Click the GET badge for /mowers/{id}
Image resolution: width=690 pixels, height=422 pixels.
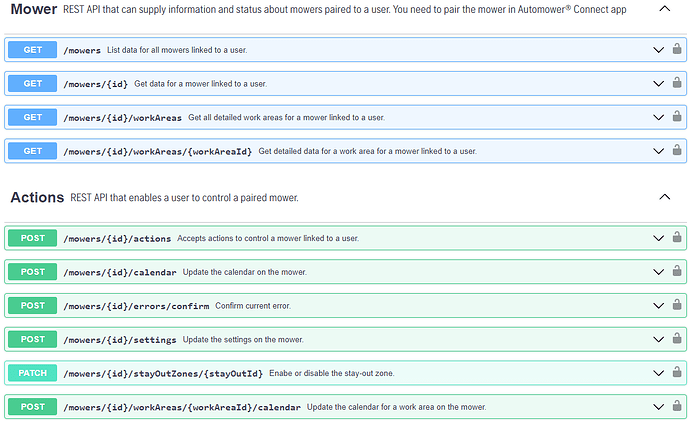click(32, 83)
